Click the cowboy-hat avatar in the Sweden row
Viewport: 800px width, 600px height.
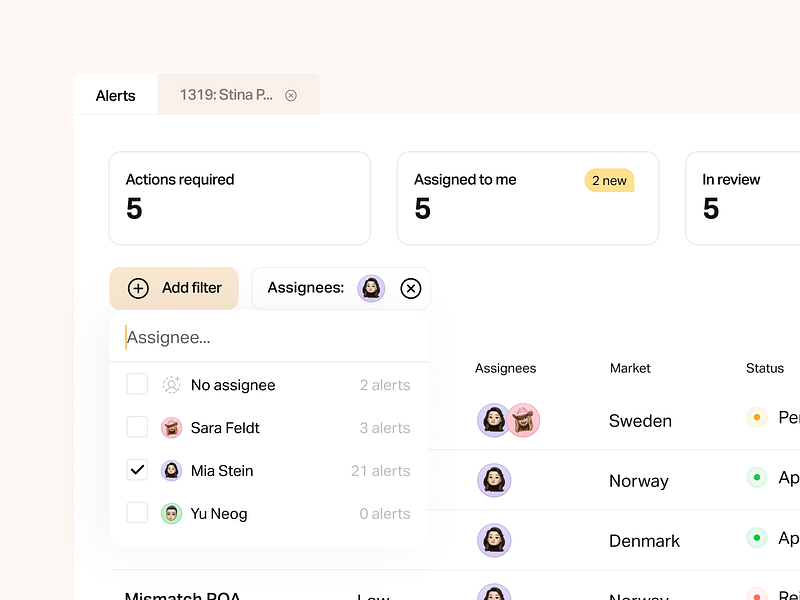(x=524, y=420)
